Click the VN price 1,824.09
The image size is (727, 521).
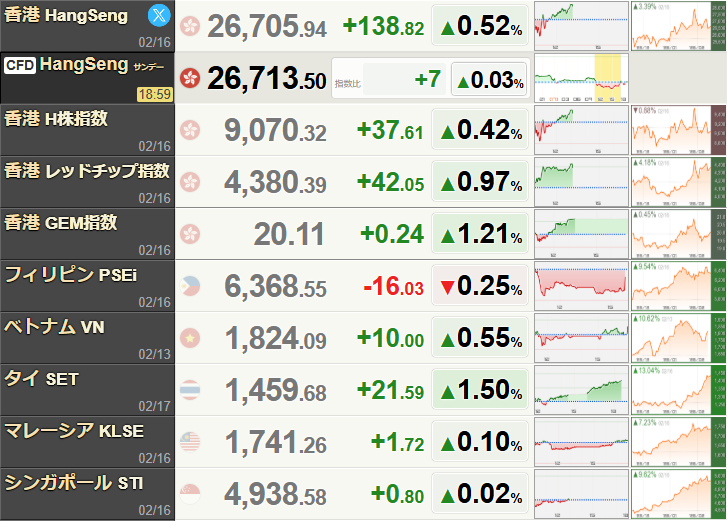pos(276,338)
